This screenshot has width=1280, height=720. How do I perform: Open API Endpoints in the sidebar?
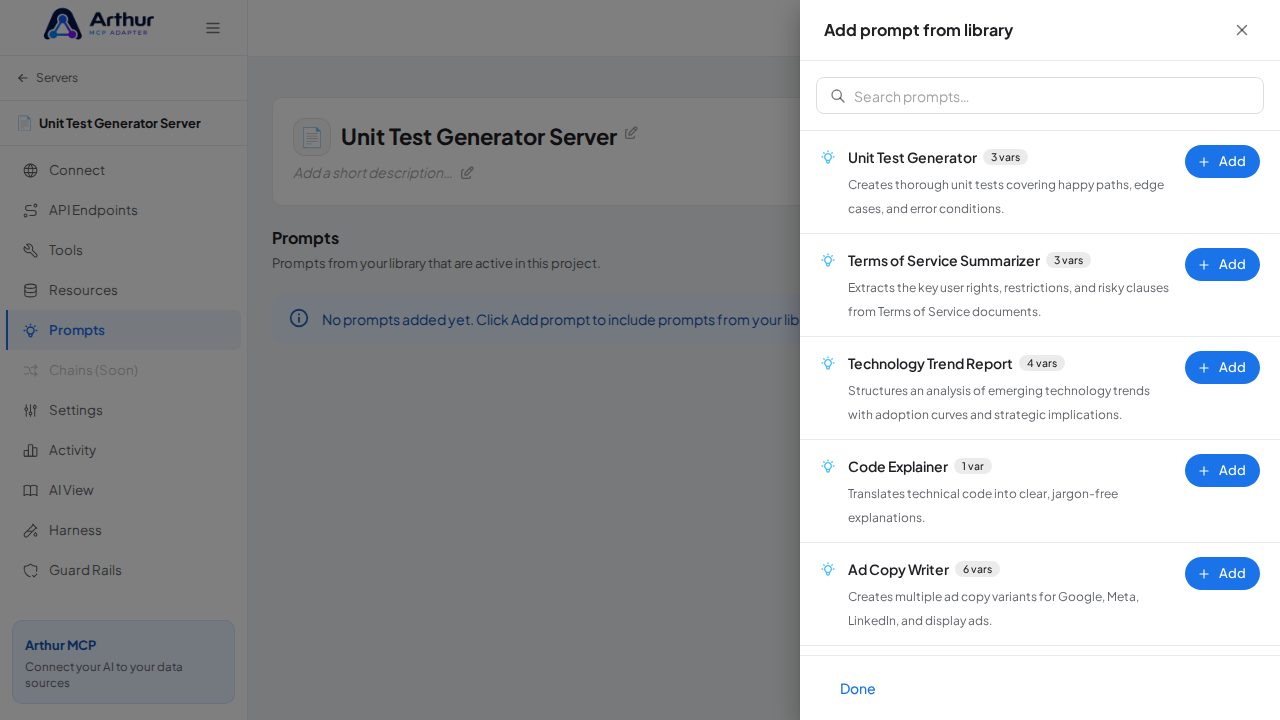[123, 210]
